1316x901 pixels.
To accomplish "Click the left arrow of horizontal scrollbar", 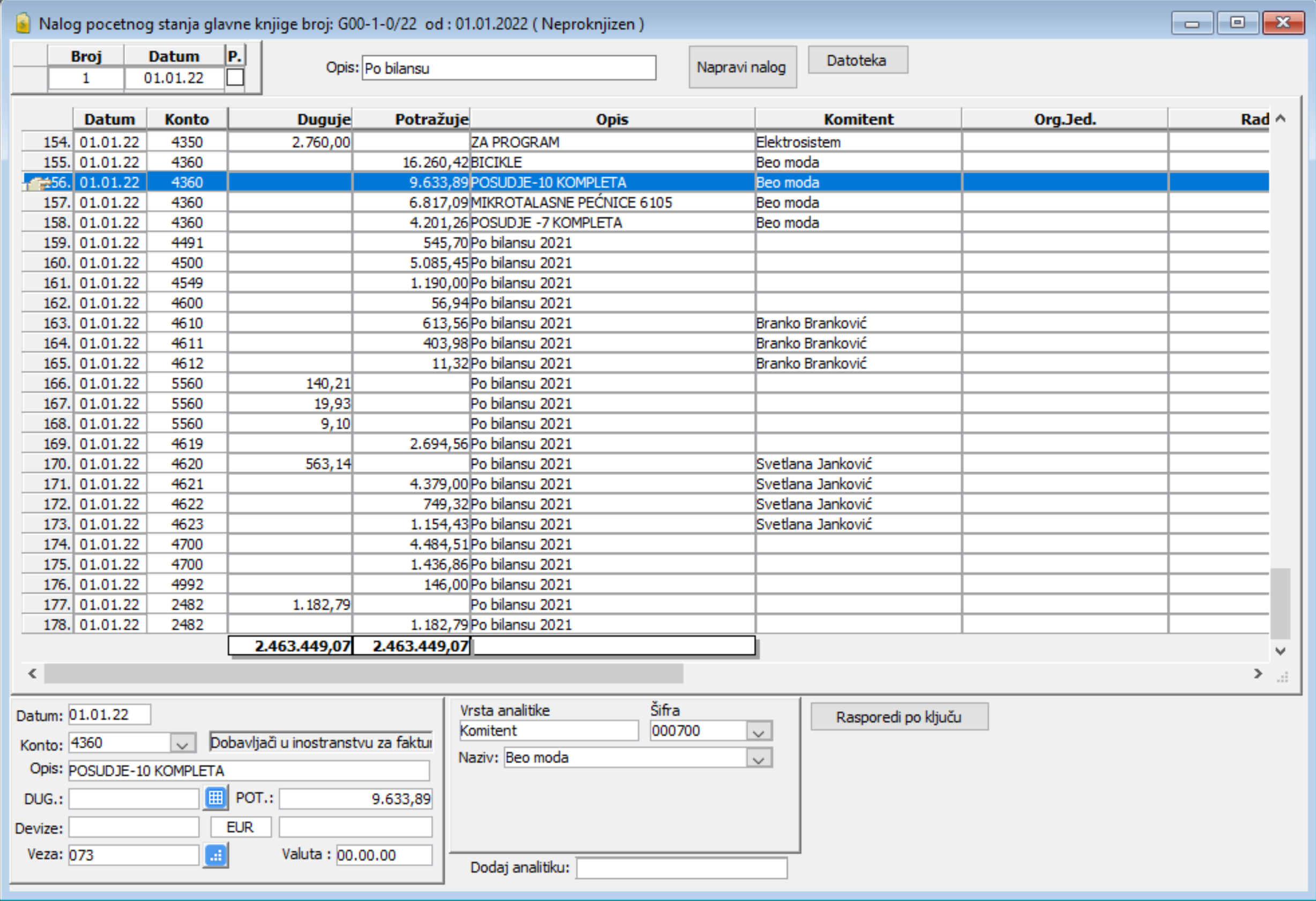I will 32,673.
